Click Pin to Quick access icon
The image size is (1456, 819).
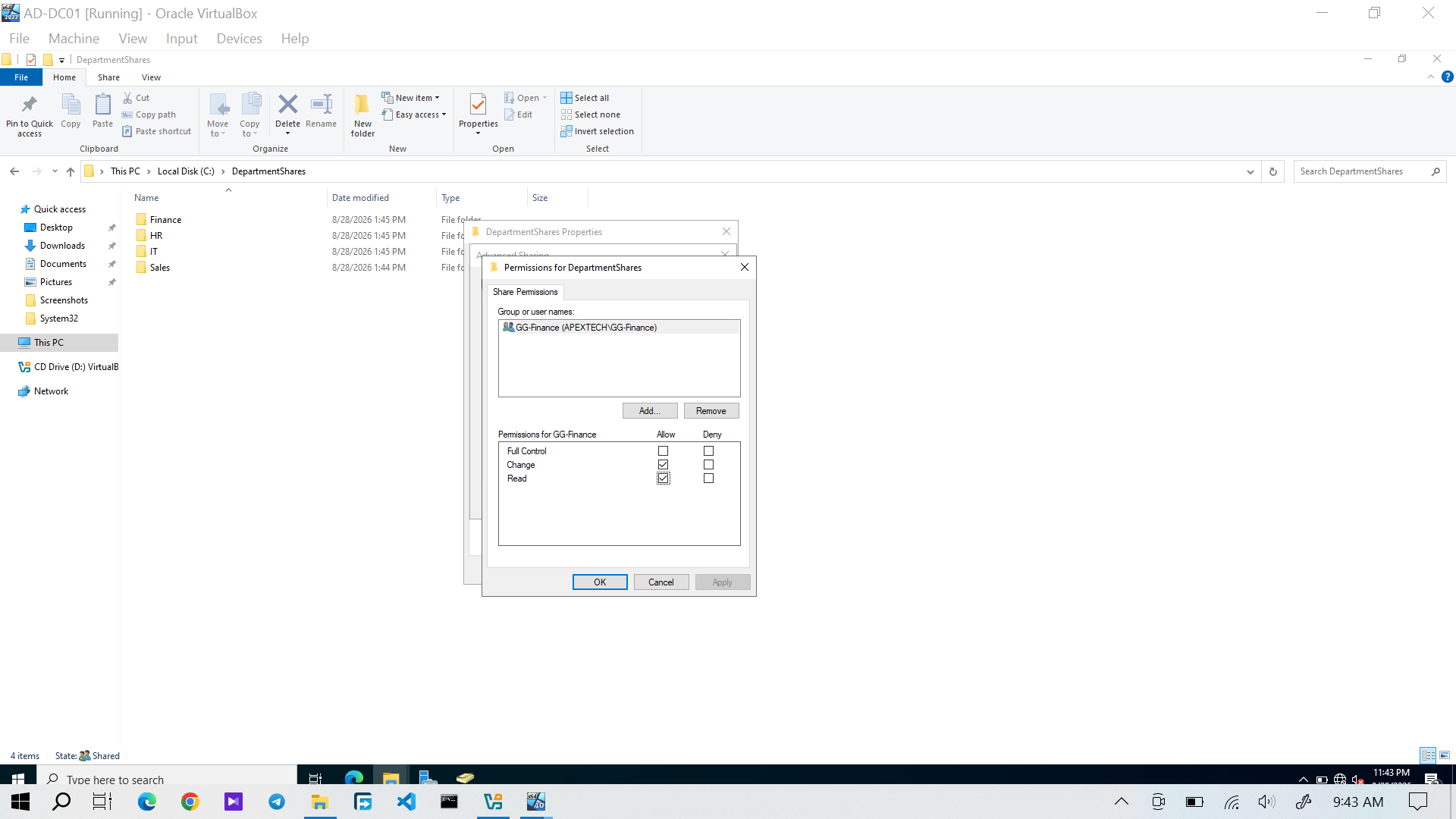[x=30, y=104]
